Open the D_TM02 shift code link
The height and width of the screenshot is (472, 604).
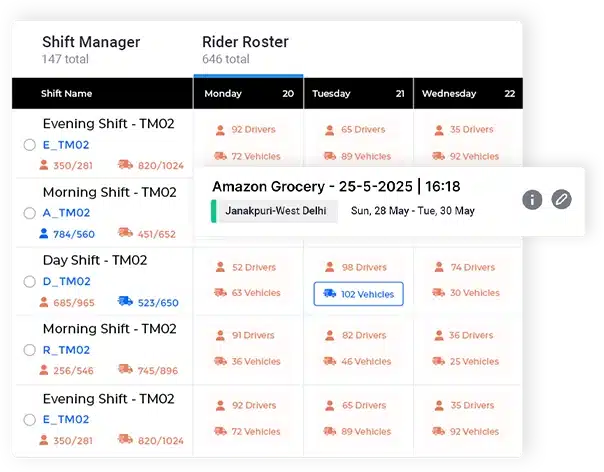[67, 281]
